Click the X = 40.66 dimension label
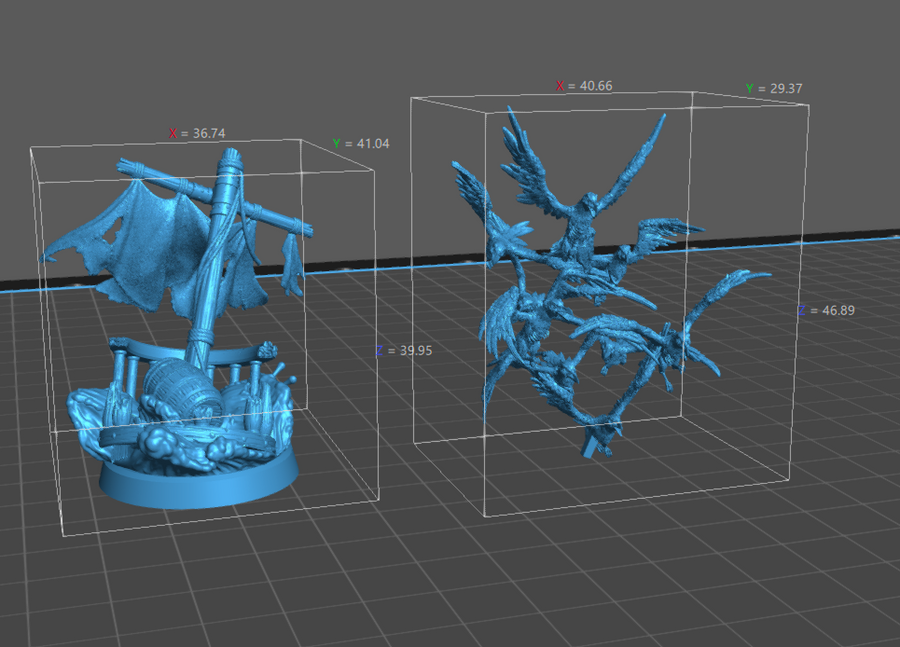Viewport: 900px width, 647px height. pos(584,86)
